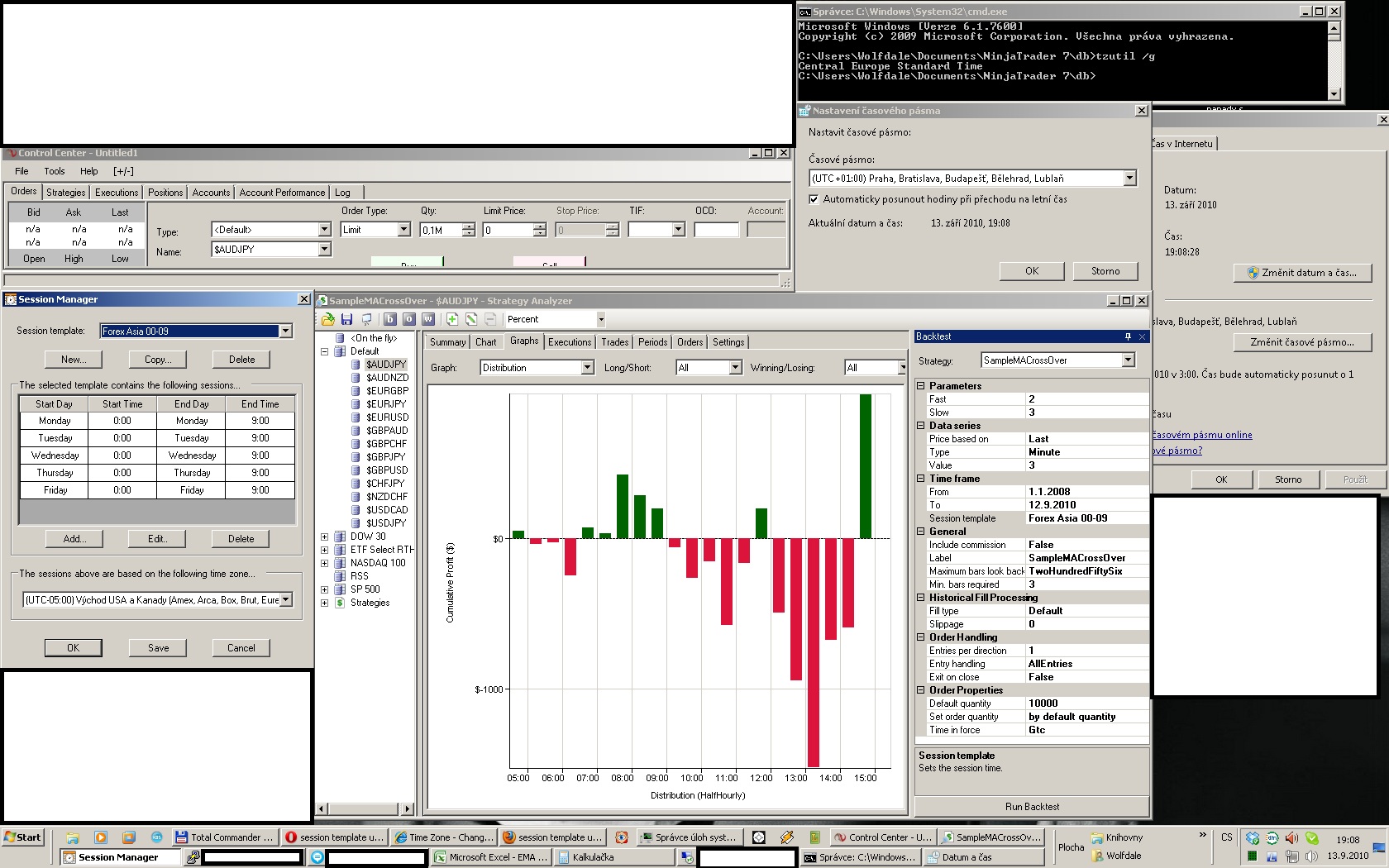Click the pencil edit instrument list icon

click(471, 319)
